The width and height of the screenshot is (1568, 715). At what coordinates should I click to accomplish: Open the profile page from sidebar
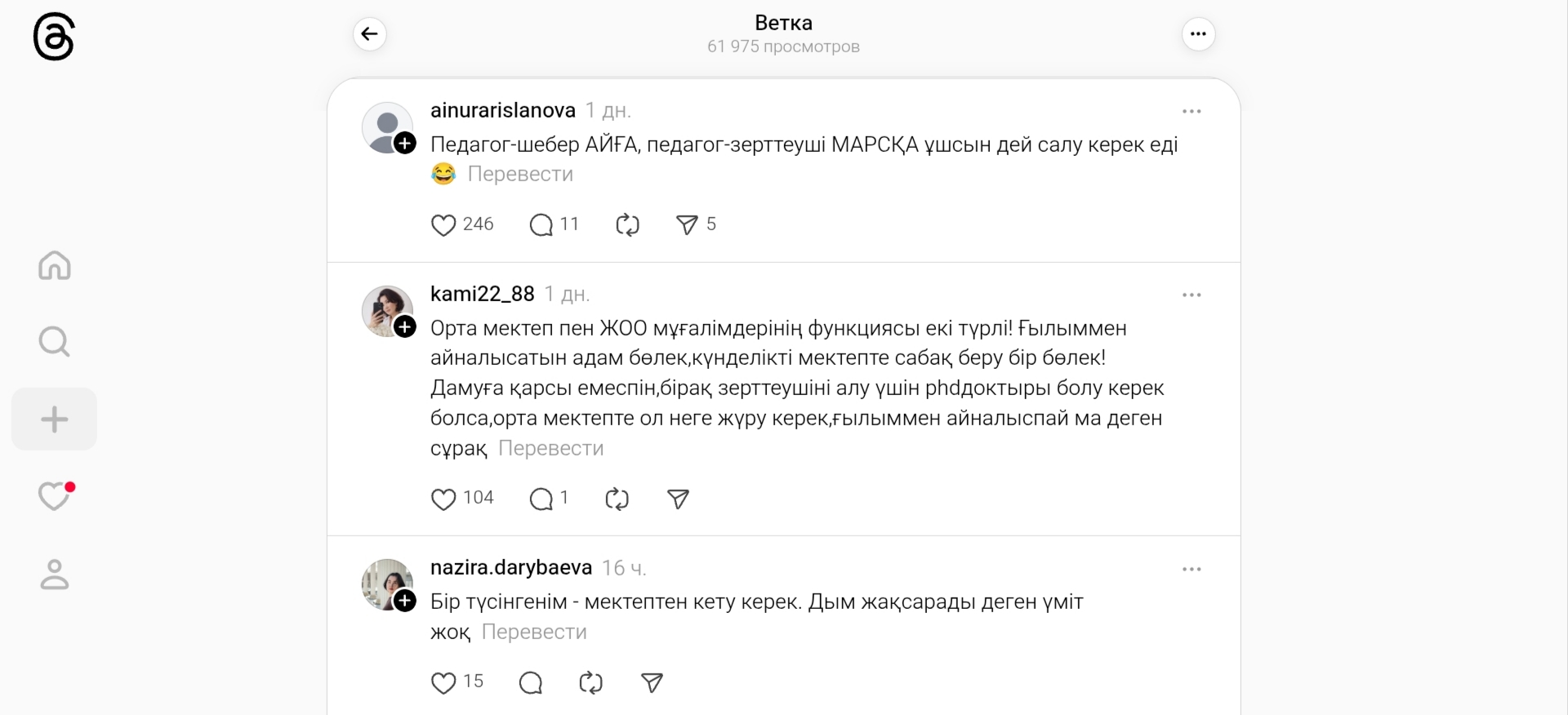pyautogui.click(x=55, y=574)
